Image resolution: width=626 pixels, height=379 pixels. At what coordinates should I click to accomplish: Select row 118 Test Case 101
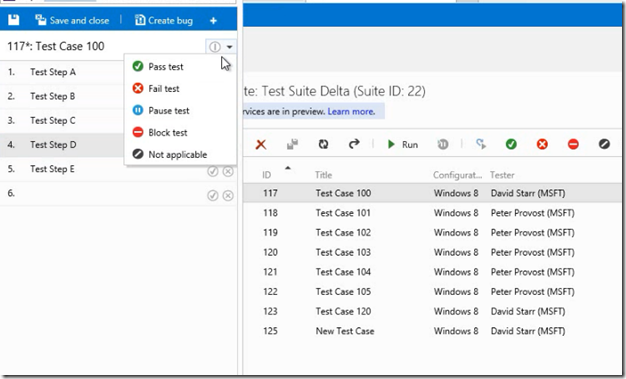432,213
